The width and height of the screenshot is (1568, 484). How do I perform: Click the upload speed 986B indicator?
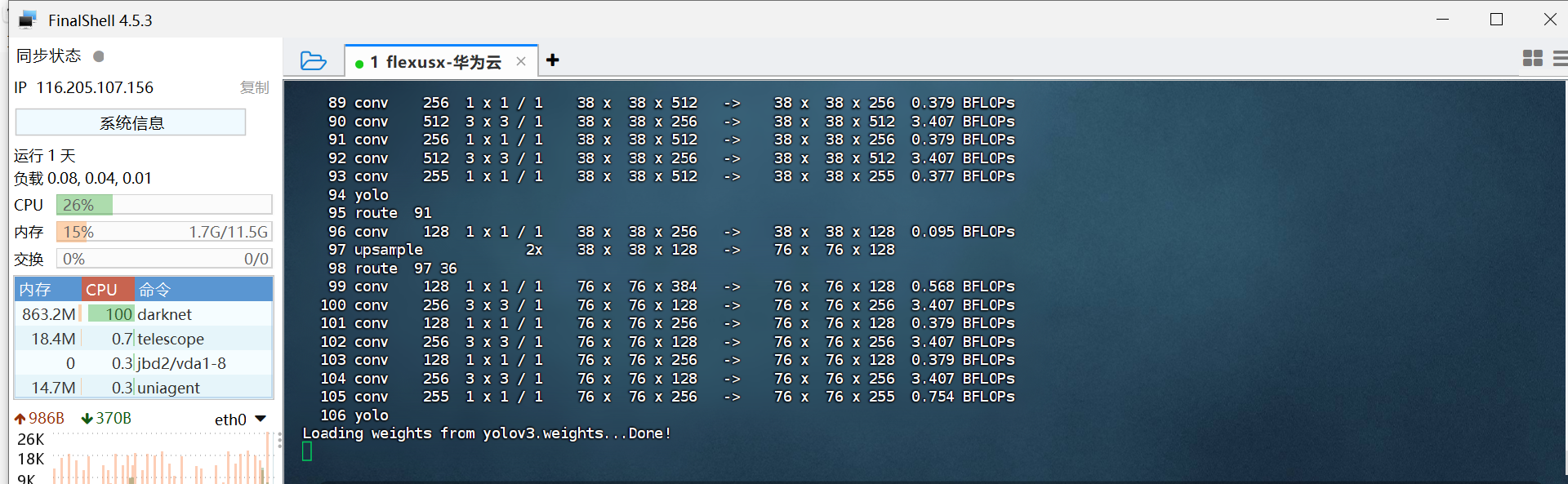click(x=39, y=419)
